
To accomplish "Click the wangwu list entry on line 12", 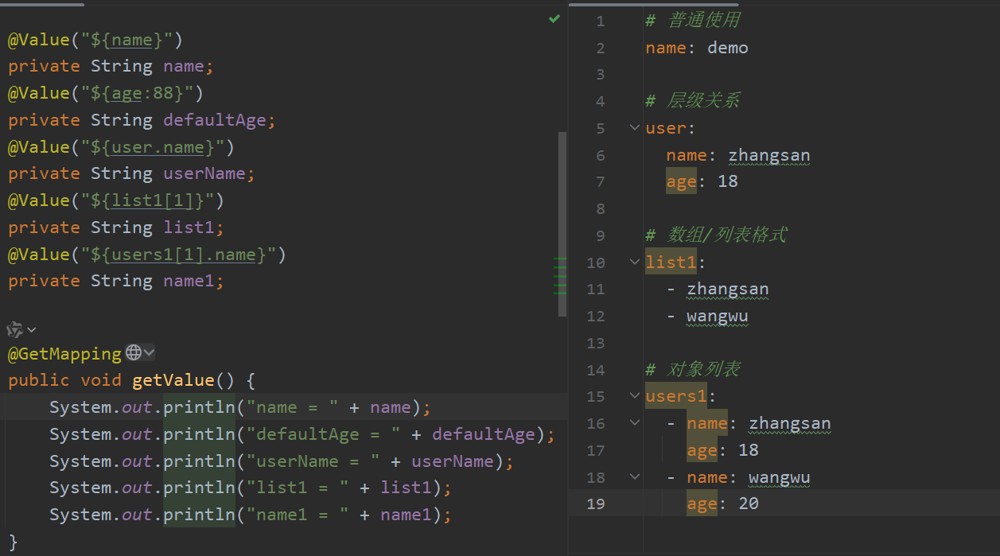I will point(717,316).
